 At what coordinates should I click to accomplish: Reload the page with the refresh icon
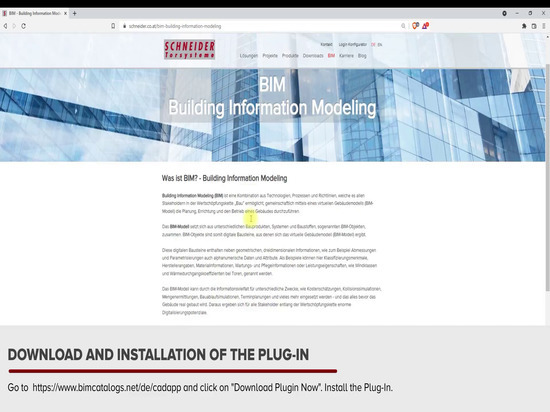(x=24, y=26)
